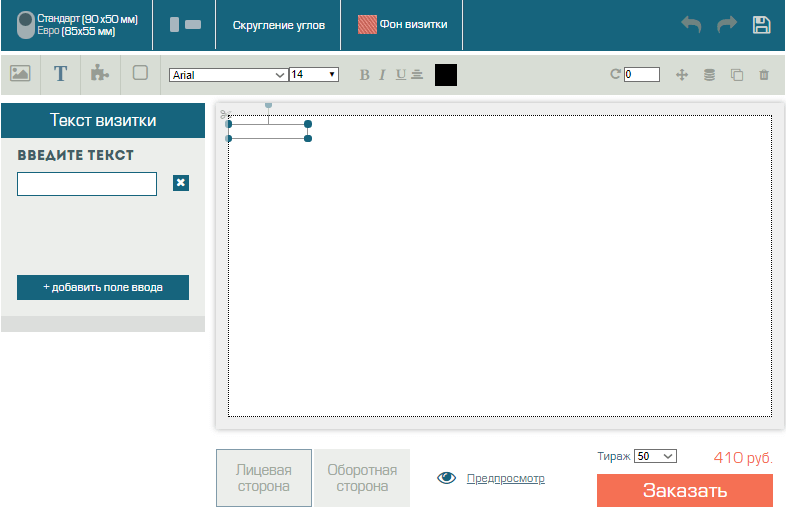Open the Предпросмотр link
The height and width of the screenshot is (522, 786).
[x=505, y=478]
